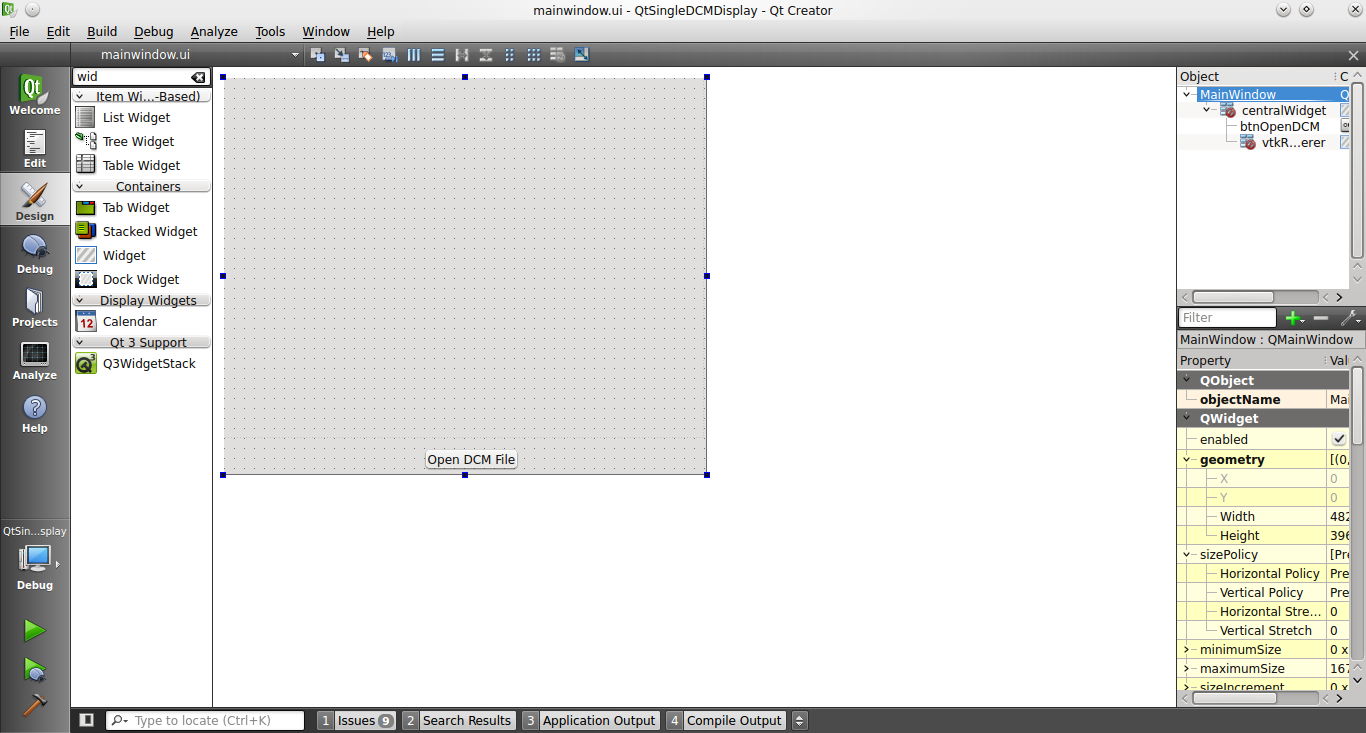Collapse the Qt 3 Support category

pos(142,343)
